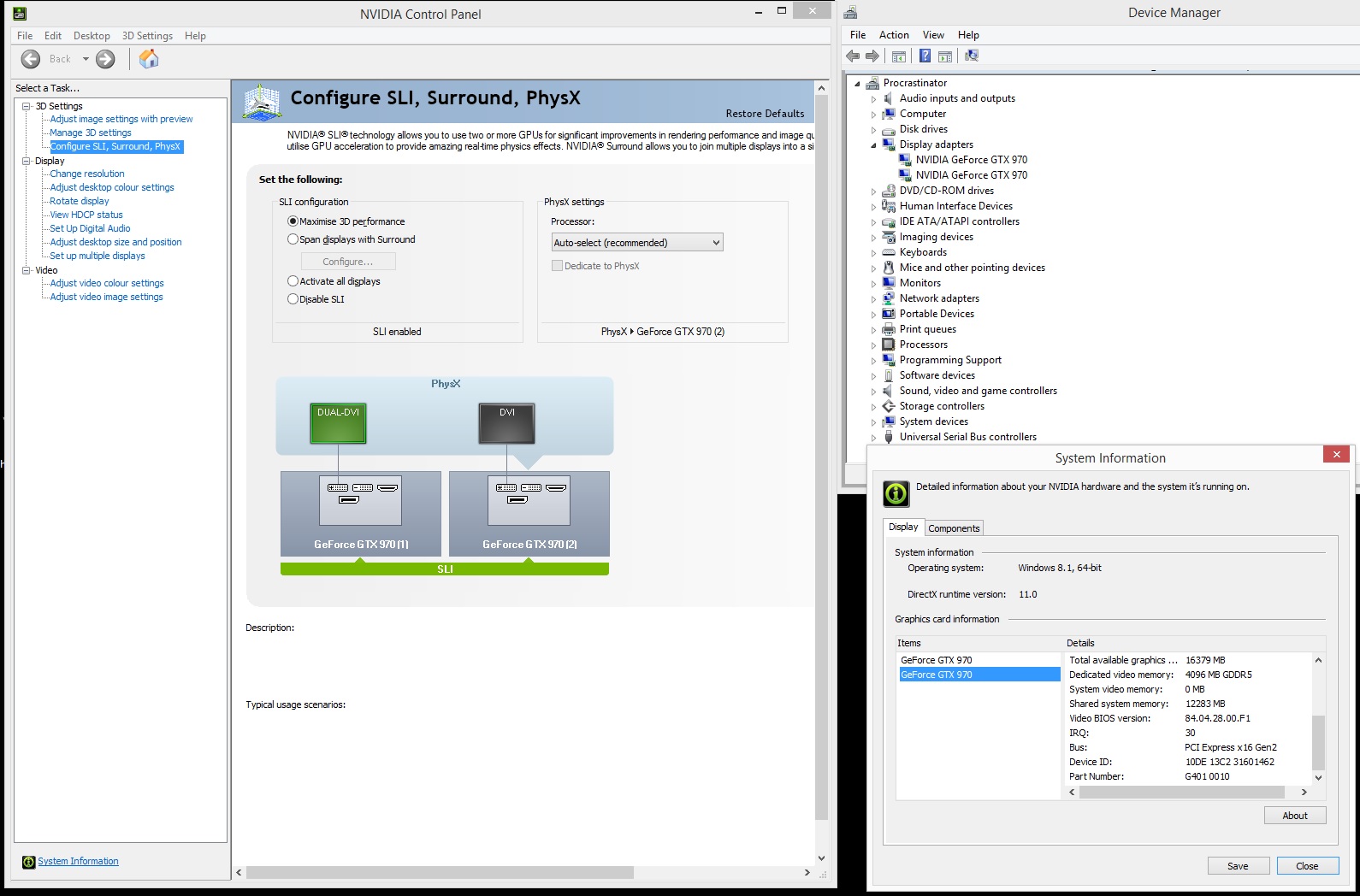This screenshot has width=1360, height=896.
Task: Click the Back arrow in NVIDIA Control Panel
Action: coord(31,59)
